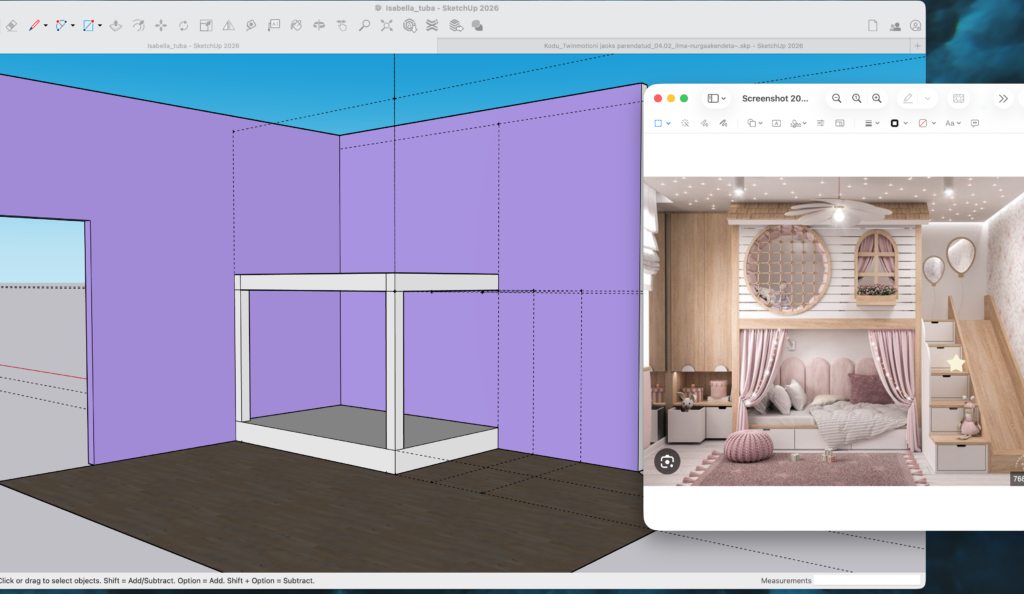1024x594 pixels.
Task: Zoom in on the Preview image
Action: pyautogui.click(x=877, y=99)
